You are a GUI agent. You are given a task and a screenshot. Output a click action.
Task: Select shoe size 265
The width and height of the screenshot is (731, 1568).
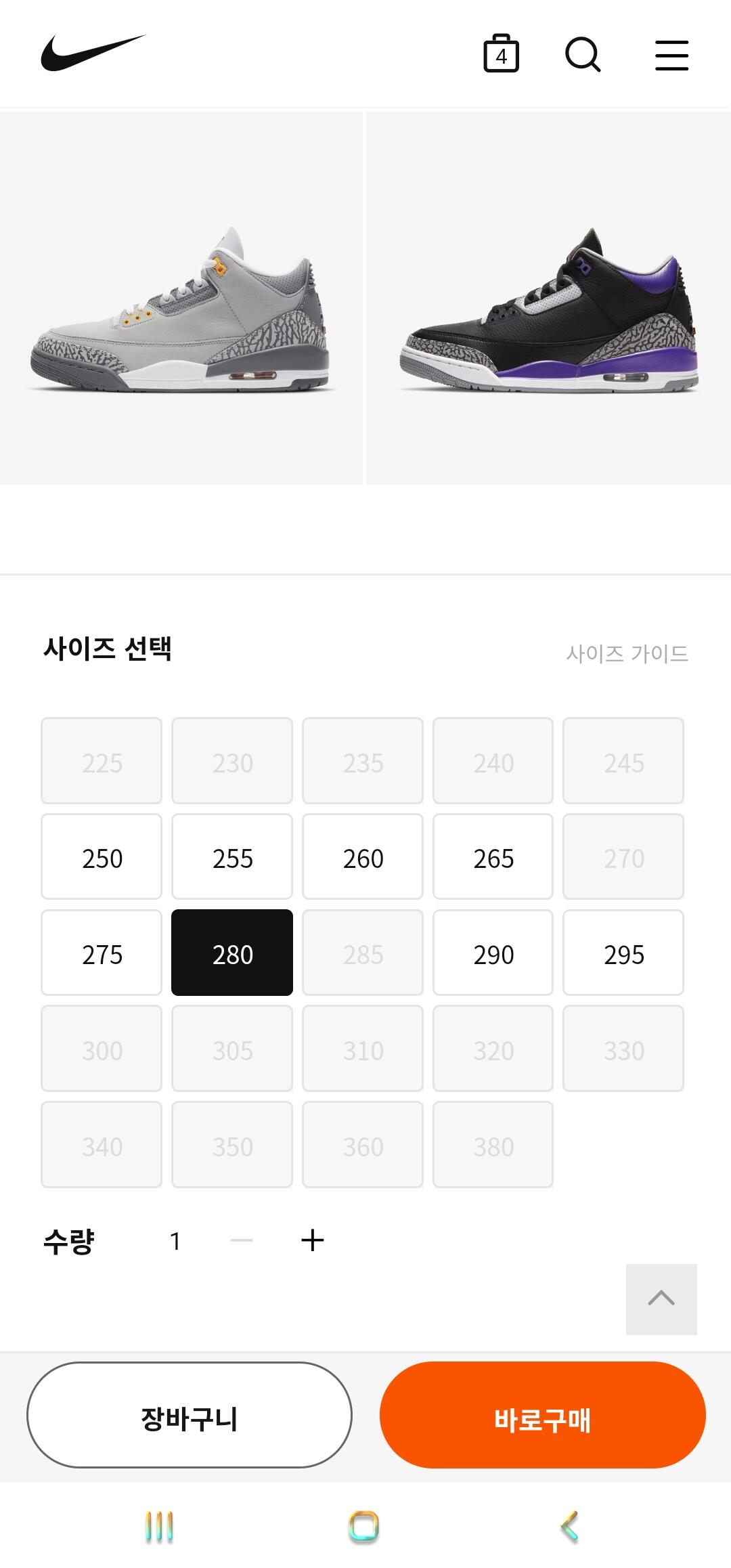point(493,857)
